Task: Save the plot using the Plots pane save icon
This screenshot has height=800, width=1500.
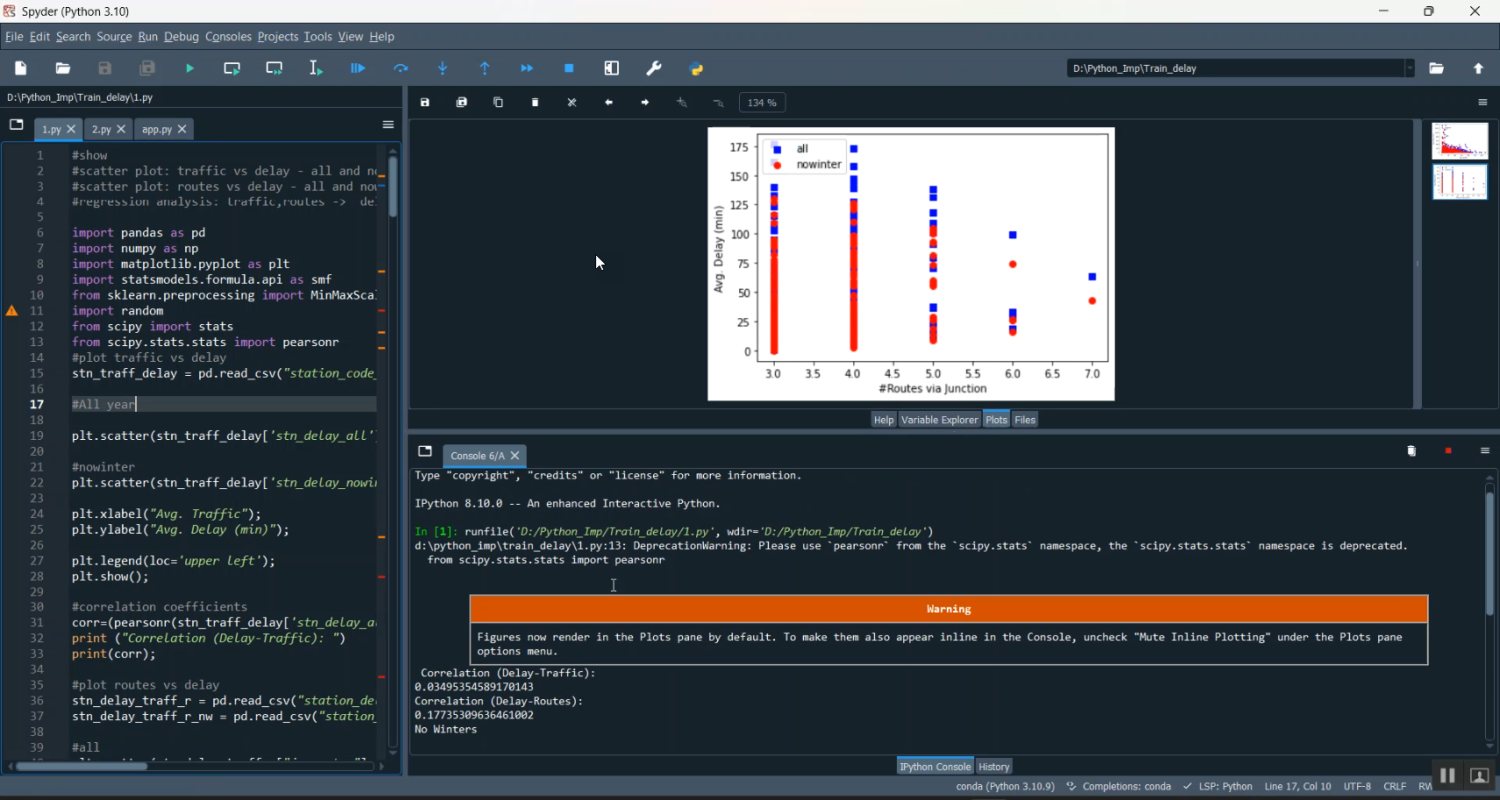Action: point(425,103)
